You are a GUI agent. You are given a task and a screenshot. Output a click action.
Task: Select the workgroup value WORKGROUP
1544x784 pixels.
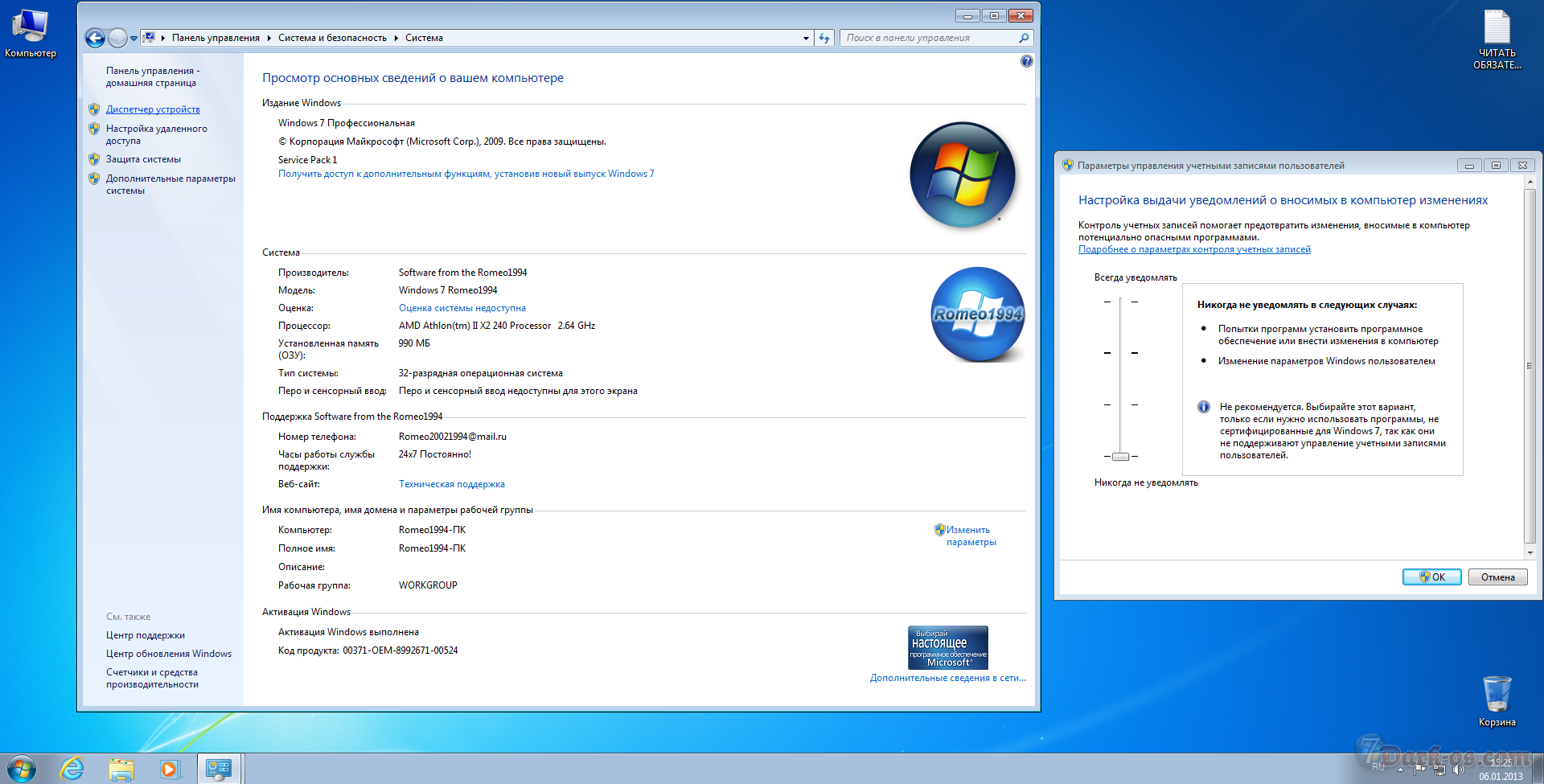(x=428, y=585)
